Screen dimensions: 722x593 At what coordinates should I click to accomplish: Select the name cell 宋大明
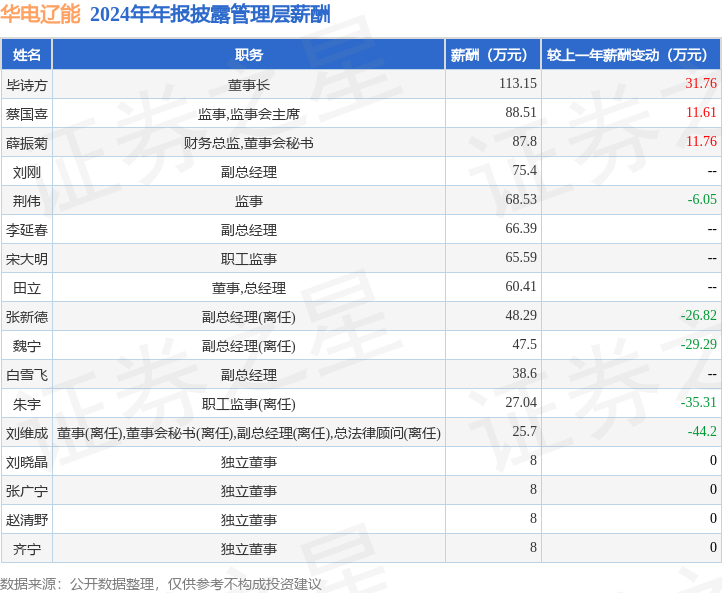[27, 259]
